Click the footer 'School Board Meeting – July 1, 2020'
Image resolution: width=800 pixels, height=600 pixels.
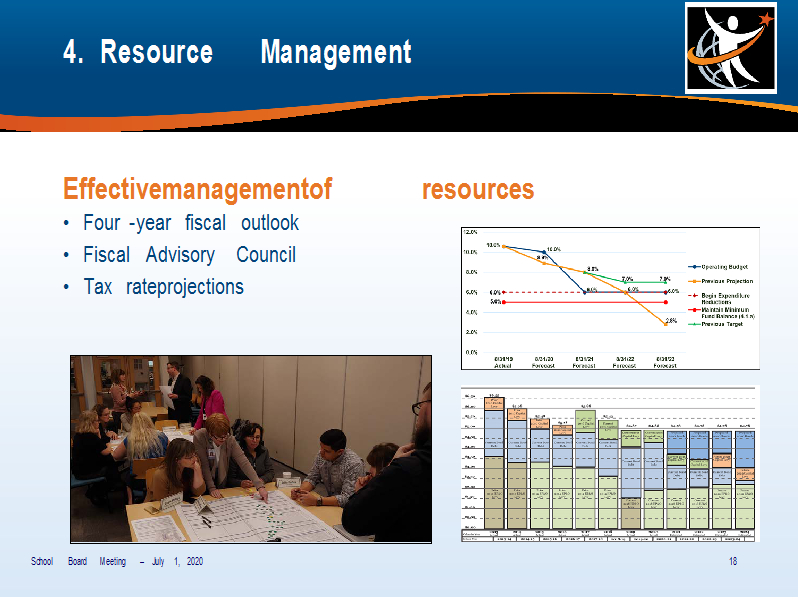tap(117, 562)
